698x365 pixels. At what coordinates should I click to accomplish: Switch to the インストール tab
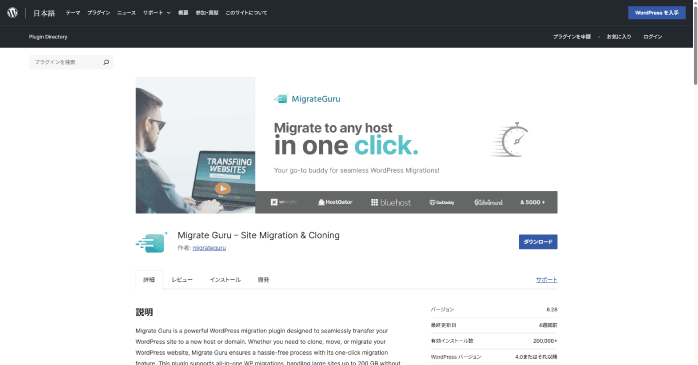(225, 280)
